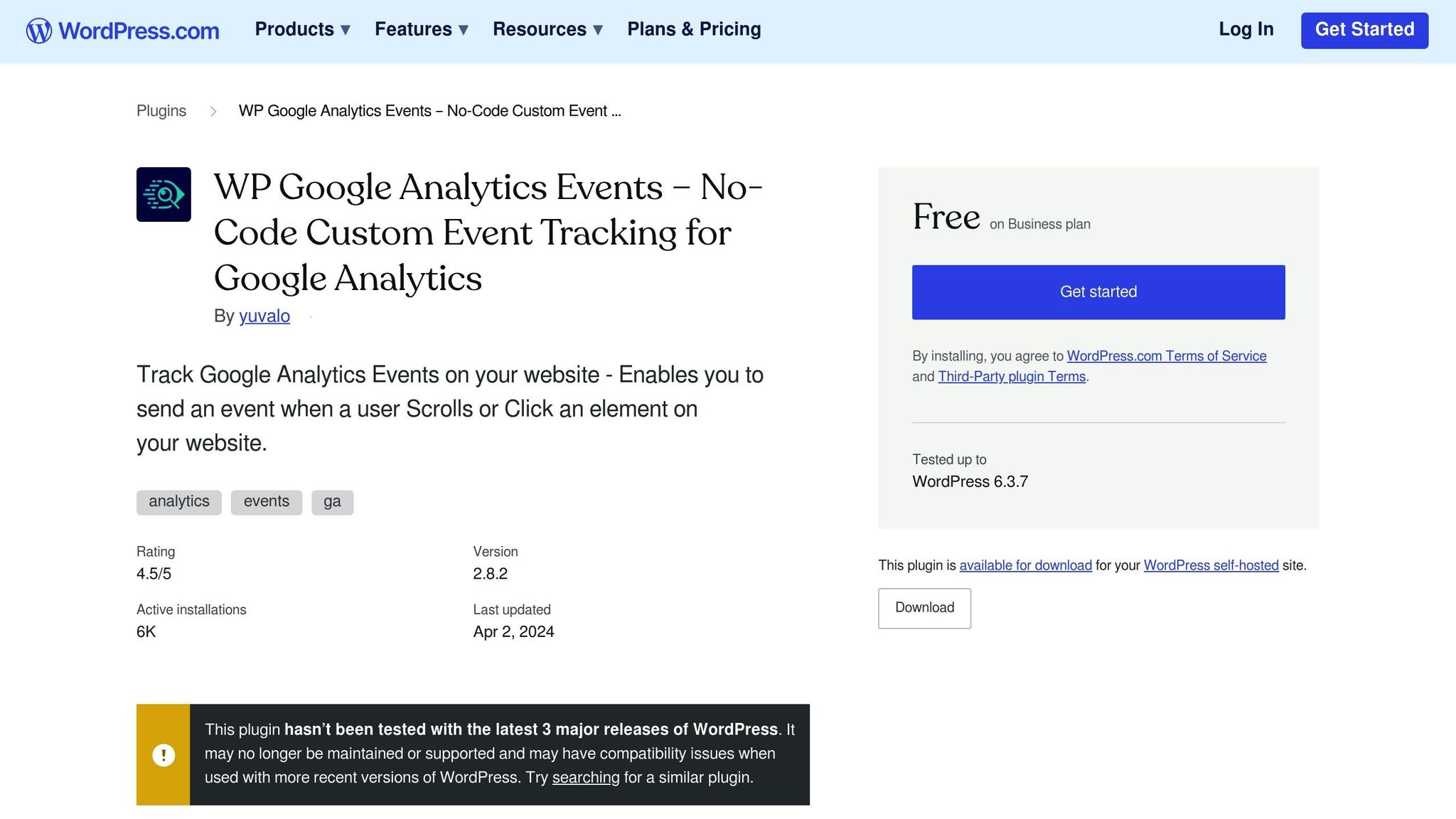Viewport: 1456px width, 819px height.
Task: Select the ga tag
Action: click(332, 501)
